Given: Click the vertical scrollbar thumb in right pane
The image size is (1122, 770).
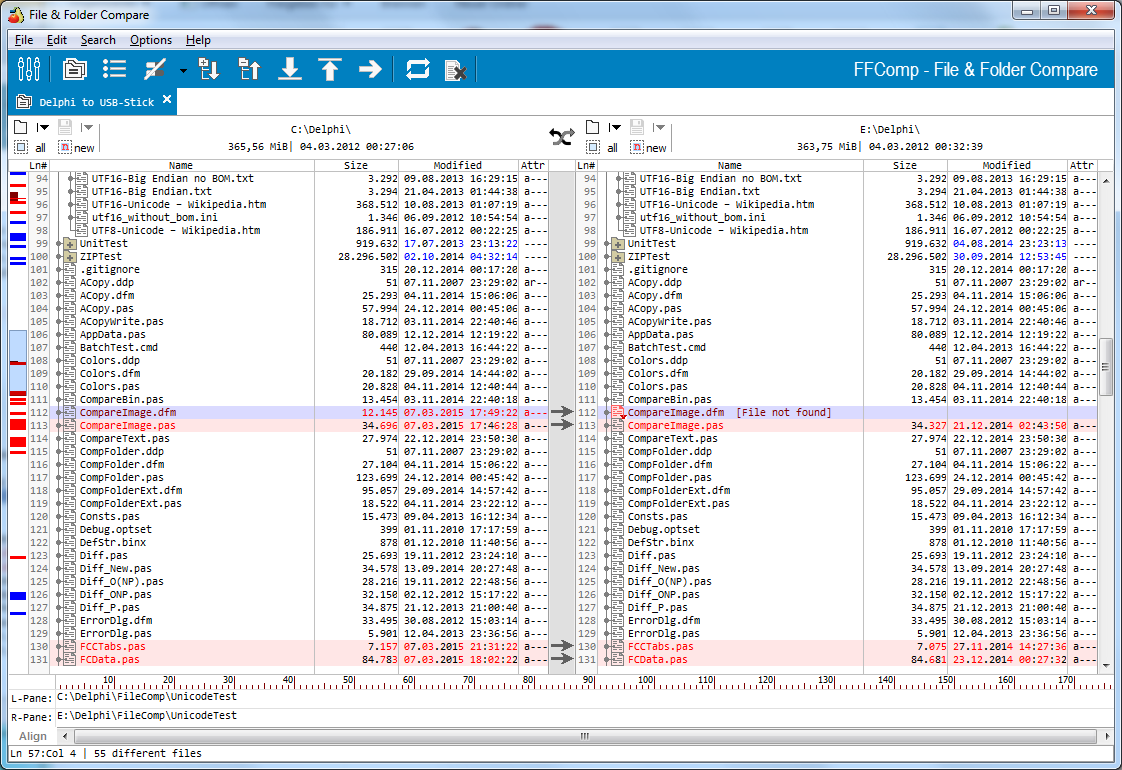Looking at the screenshot, I should [x=1106, y=367].
